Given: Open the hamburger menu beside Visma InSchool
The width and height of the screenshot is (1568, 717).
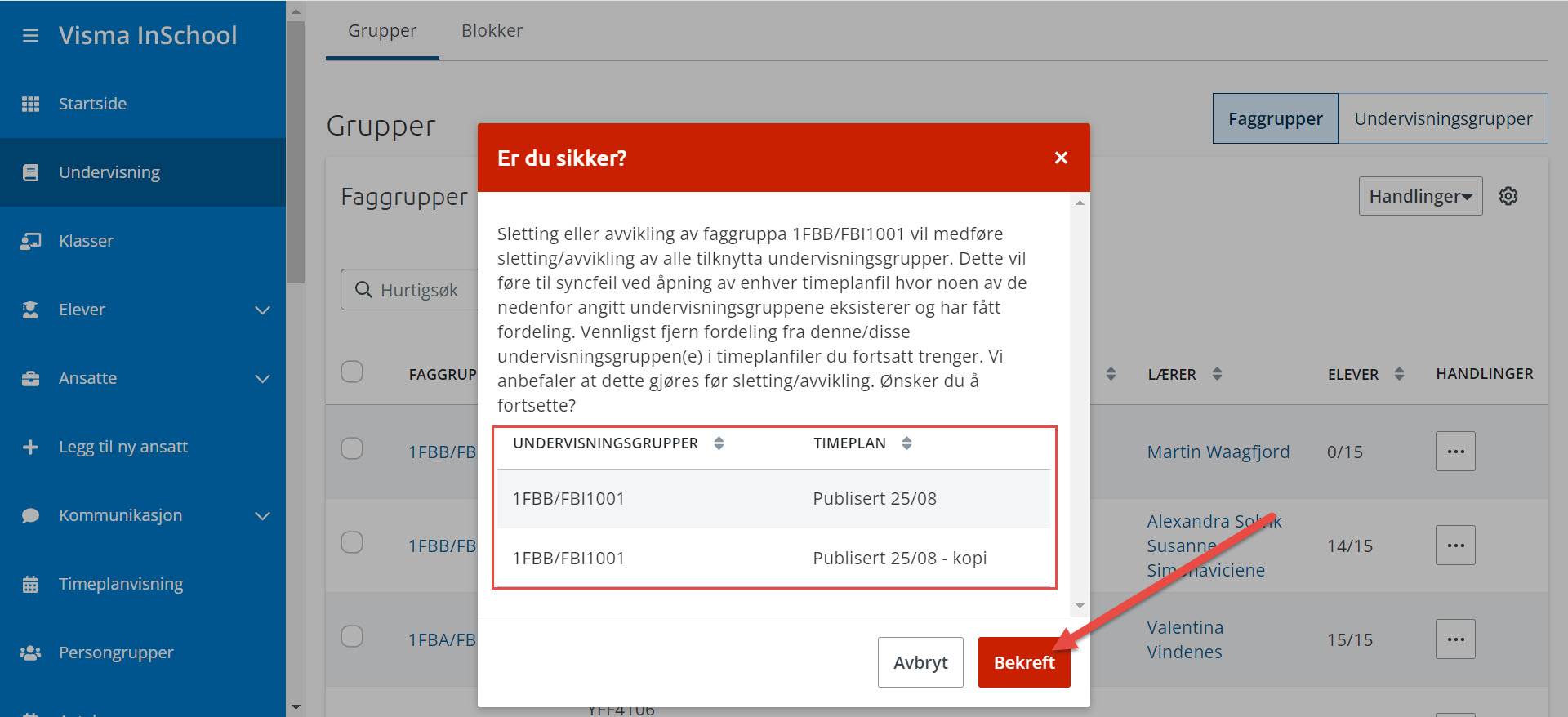Looking at the screenshot, I should tap(30, 36).
